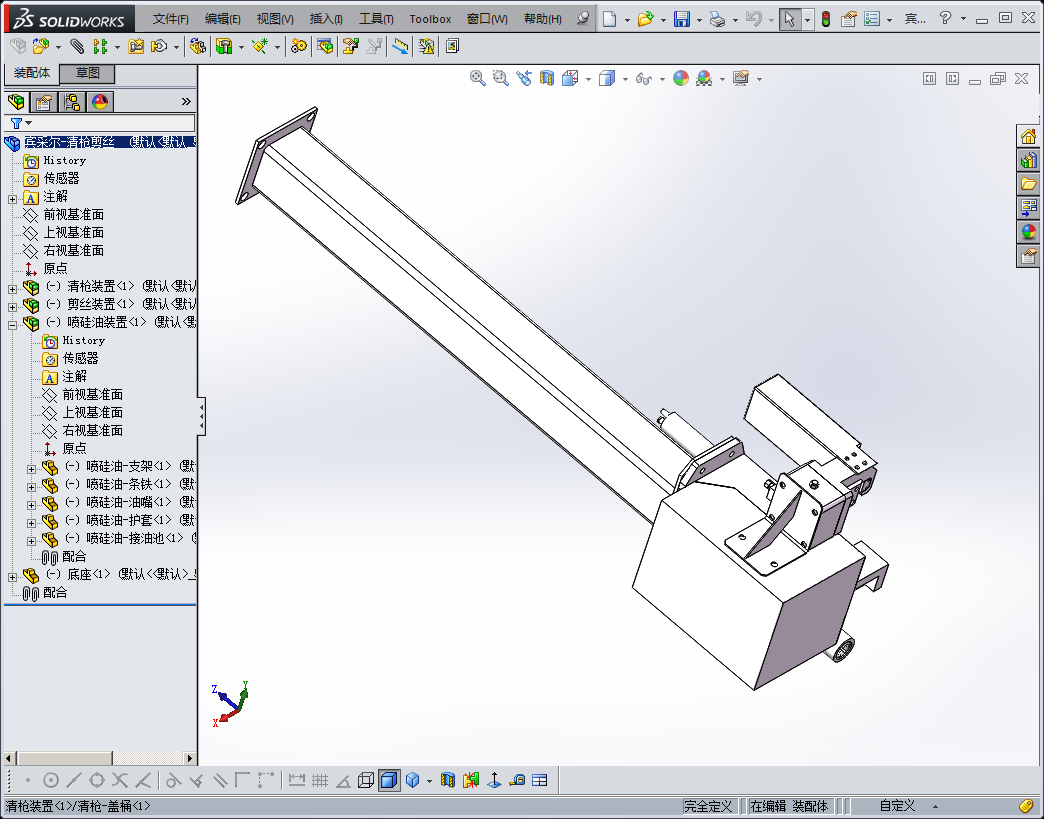Expand the 底座<1> tree node
Viewport: 1044px width, 819px height.
click(13, 577)
